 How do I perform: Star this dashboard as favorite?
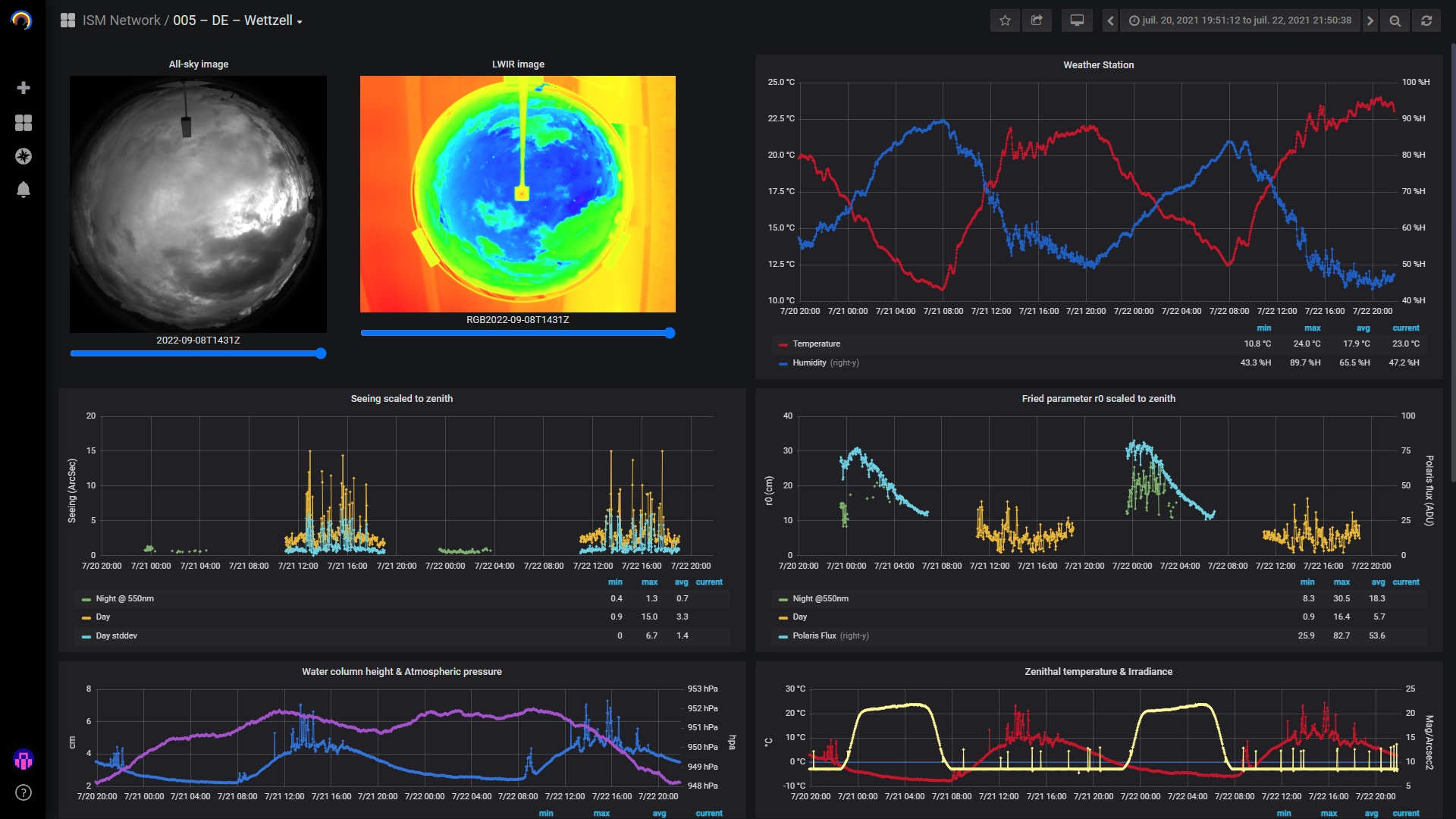point(1005,20)
